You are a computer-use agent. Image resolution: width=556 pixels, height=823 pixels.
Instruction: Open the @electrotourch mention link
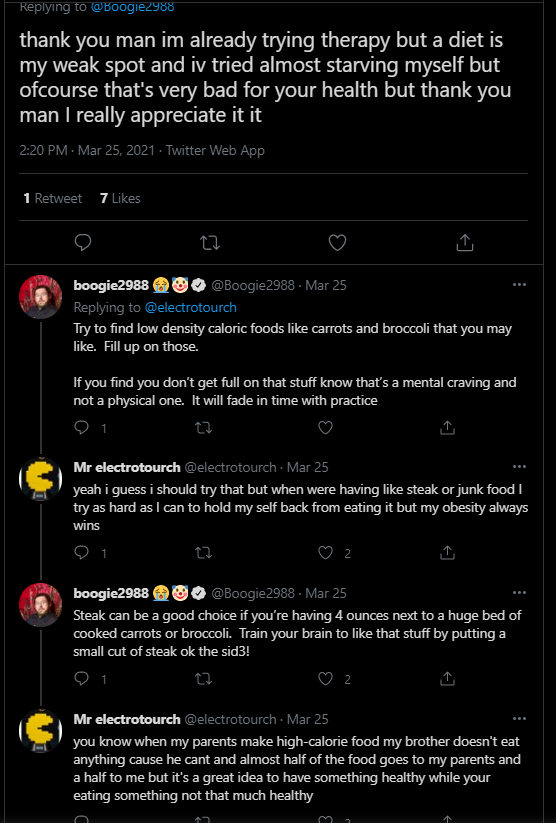(191, 308)
